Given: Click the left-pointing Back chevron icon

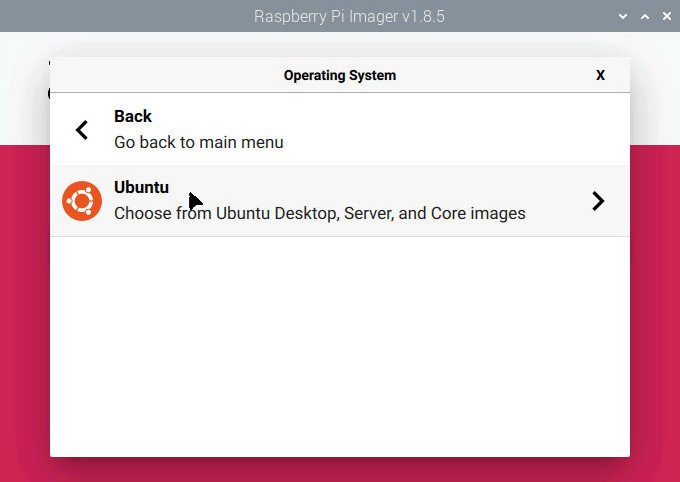Looking at the screenshot, I should click(82, 130).
